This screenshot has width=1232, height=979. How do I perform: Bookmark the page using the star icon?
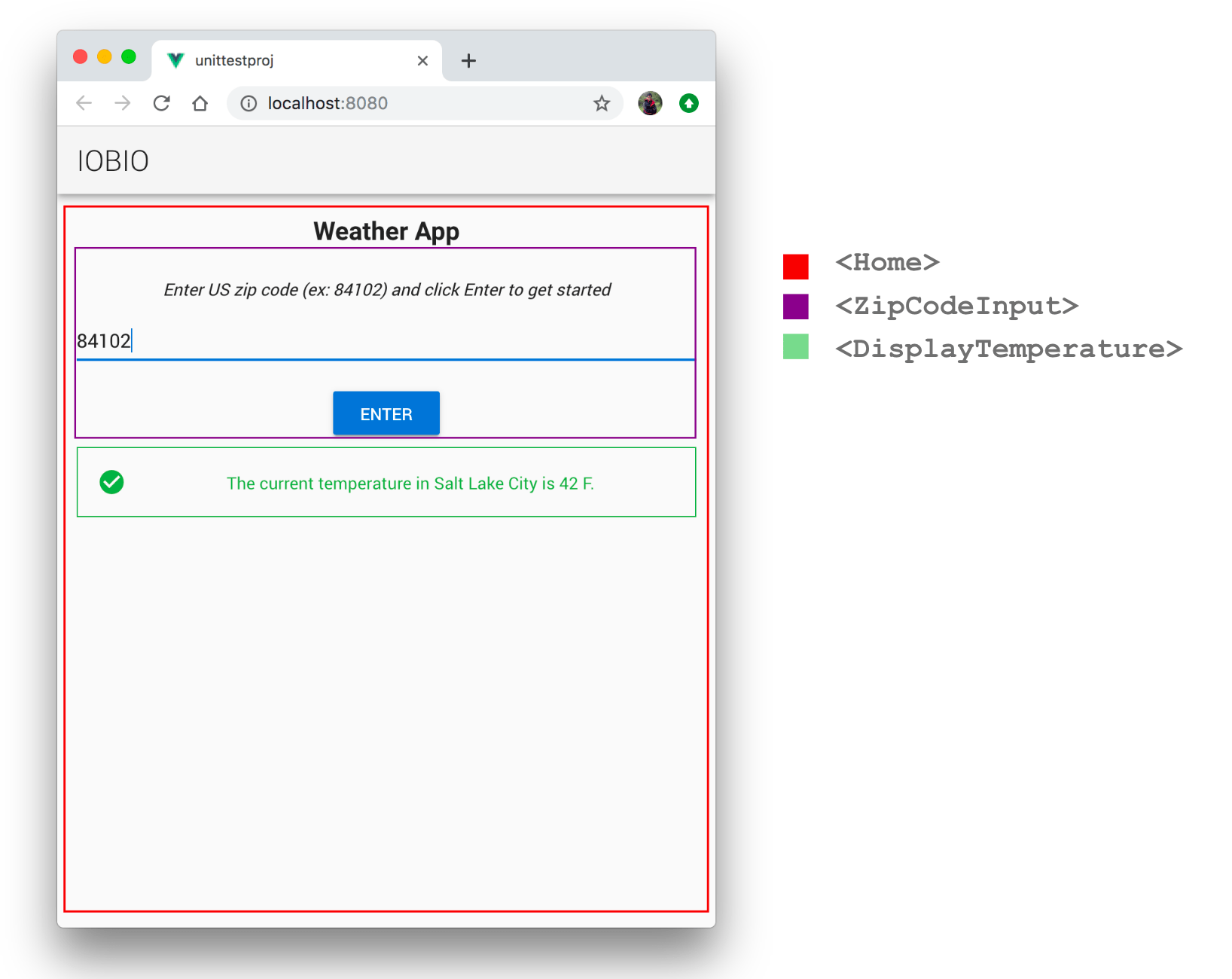tap(602, 103)
